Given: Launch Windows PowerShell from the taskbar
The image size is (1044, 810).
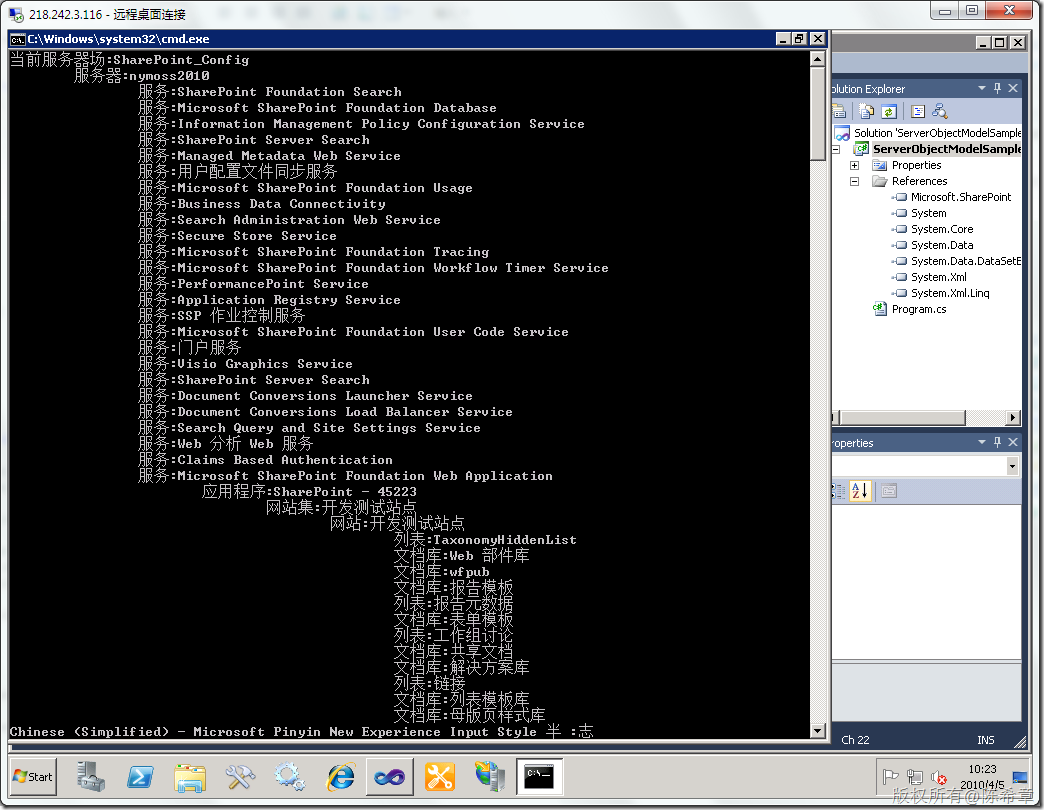Looking at the screenshot, I should 140,777.
